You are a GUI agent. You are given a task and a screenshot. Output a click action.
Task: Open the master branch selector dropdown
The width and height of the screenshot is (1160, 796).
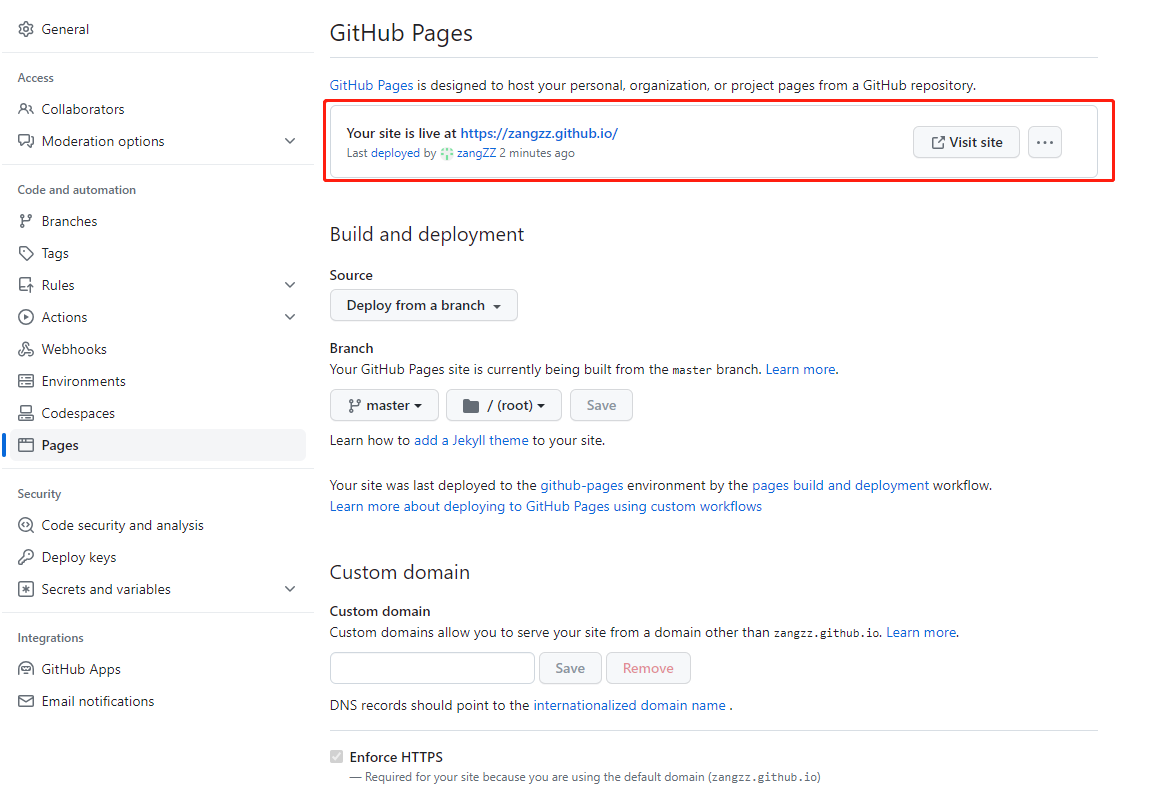(x=384, y=405)
